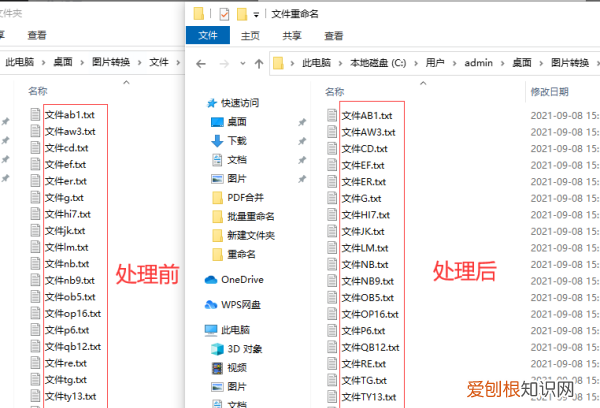Select 此电脑 in navigation pane
The height and width of the screenshot is (408, 600).
click(x=235, y=330)
